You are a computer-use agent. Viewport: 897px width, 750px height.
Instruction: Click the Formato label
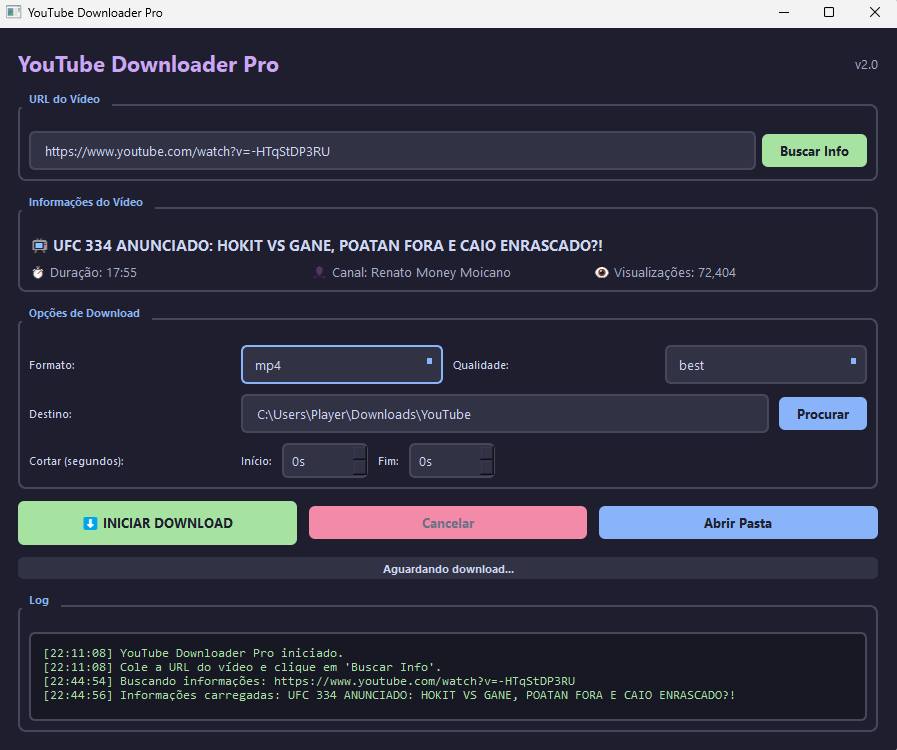coord(52,365)
